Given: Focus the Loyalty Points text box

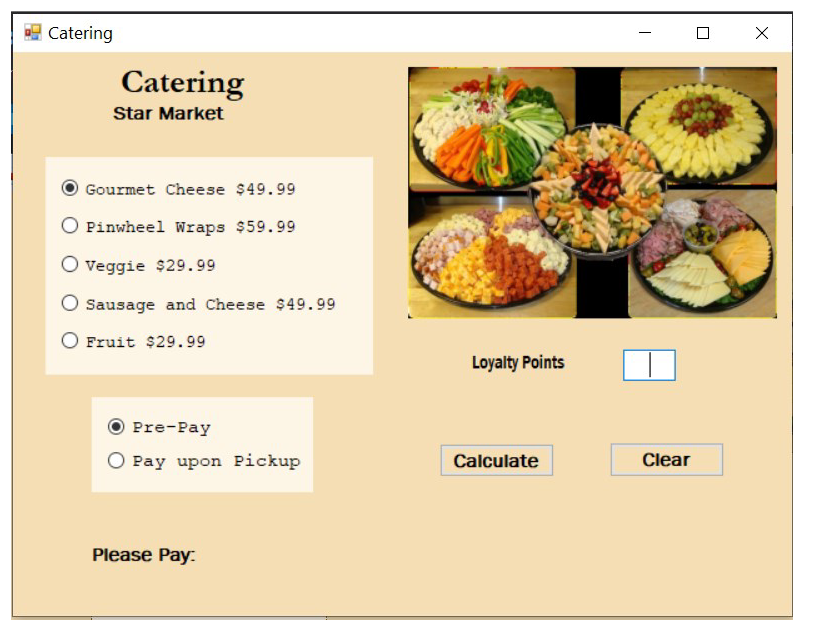Looking at the screenshot, I should tap(649, 365).
